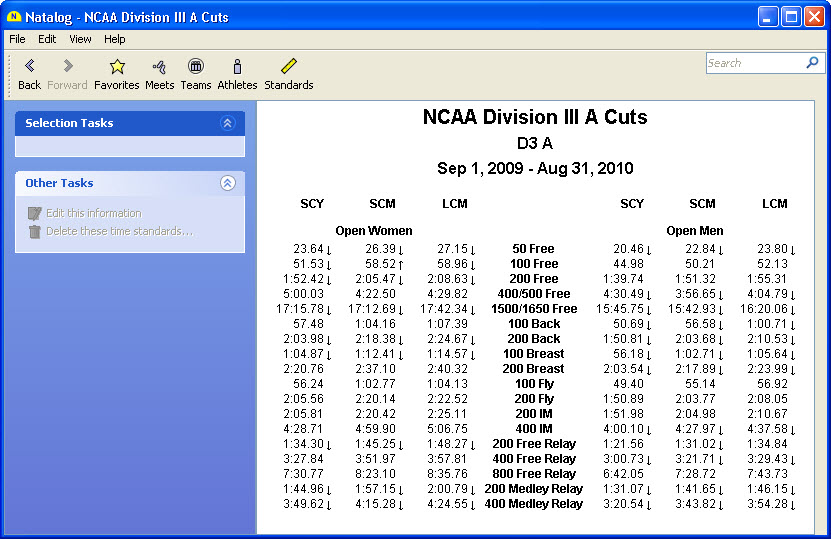Image resolution: width=831 pixels, height=539 pixels.
Task: Click the search magnifier icon
Action: [812, 63]
